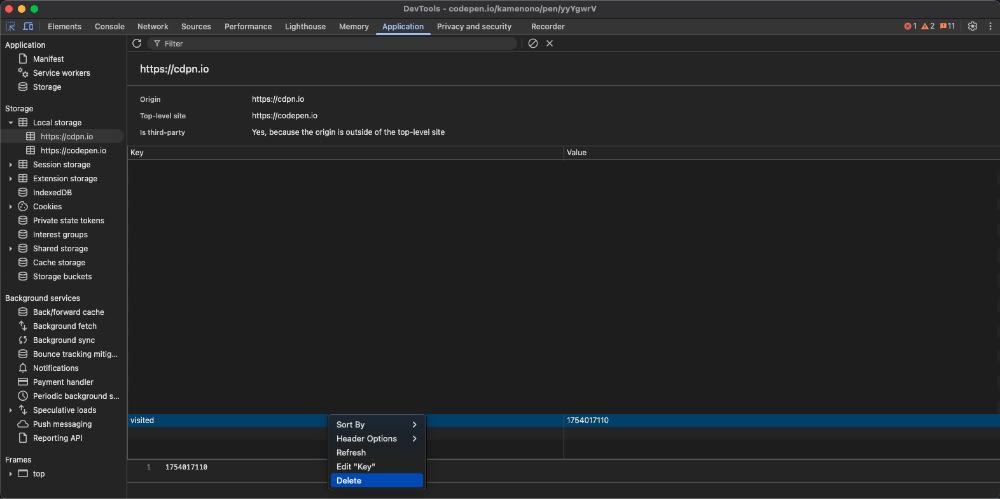
Task: Click the 1754017110 preview text below table
Action: click(x=186, y=468)
